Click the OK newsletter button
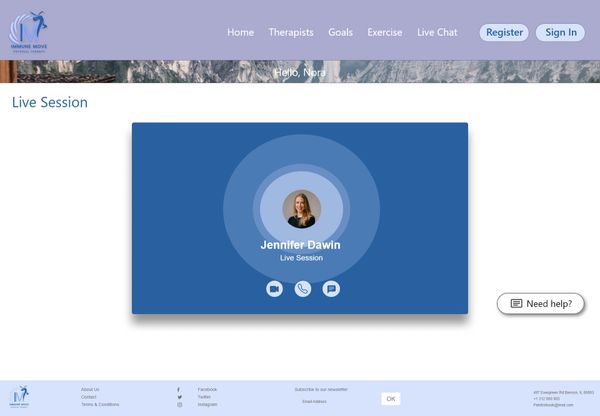This screenshot has width=600, height=416. (391, 399)
